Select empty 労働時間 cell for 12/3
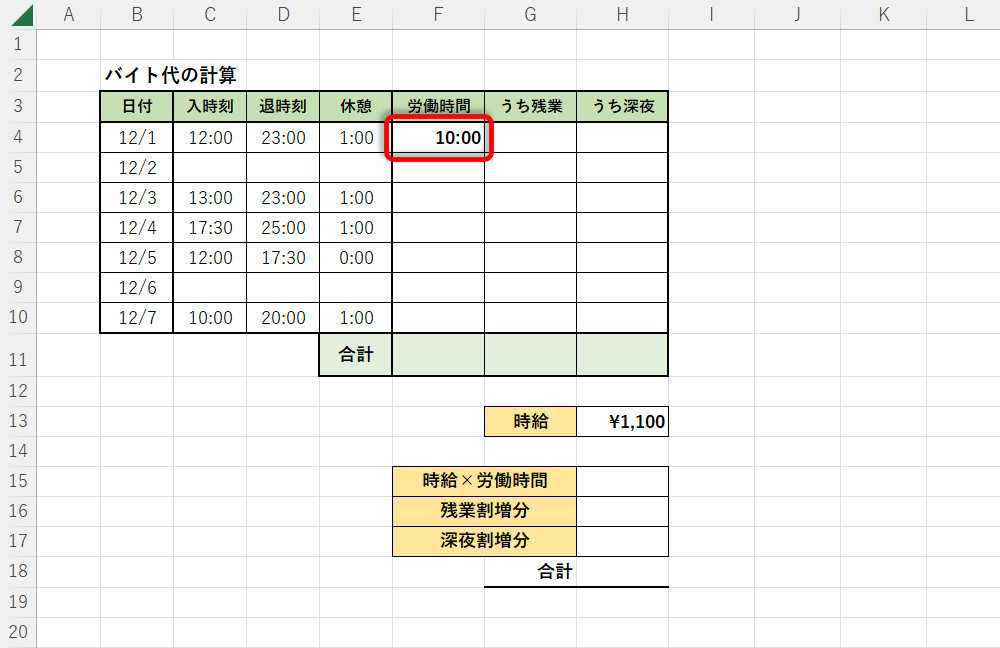Screen dimensions: 1000x648 click(x=438, y=198)
